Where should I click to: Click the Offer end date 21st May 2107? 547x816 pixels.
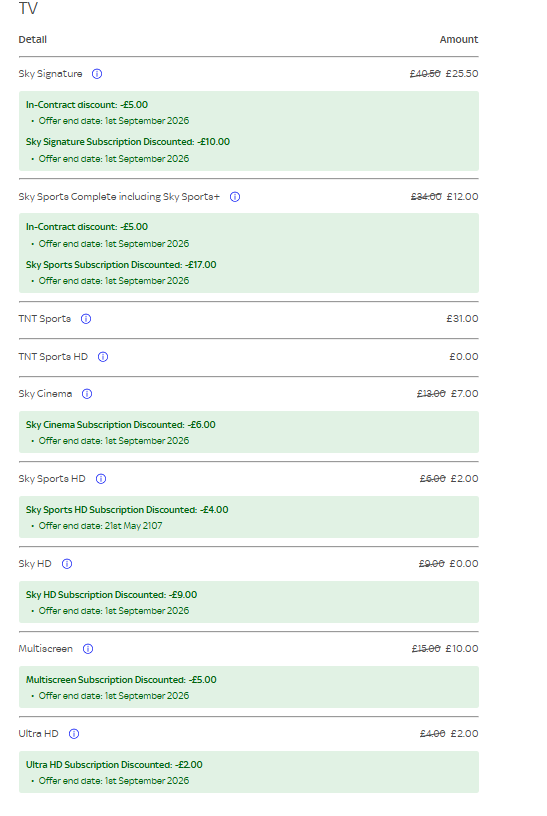coord(100,526)
